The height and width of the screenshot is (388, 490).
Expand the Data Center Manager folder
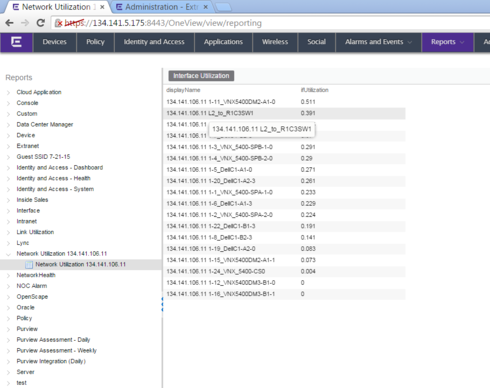click(8, 125)
